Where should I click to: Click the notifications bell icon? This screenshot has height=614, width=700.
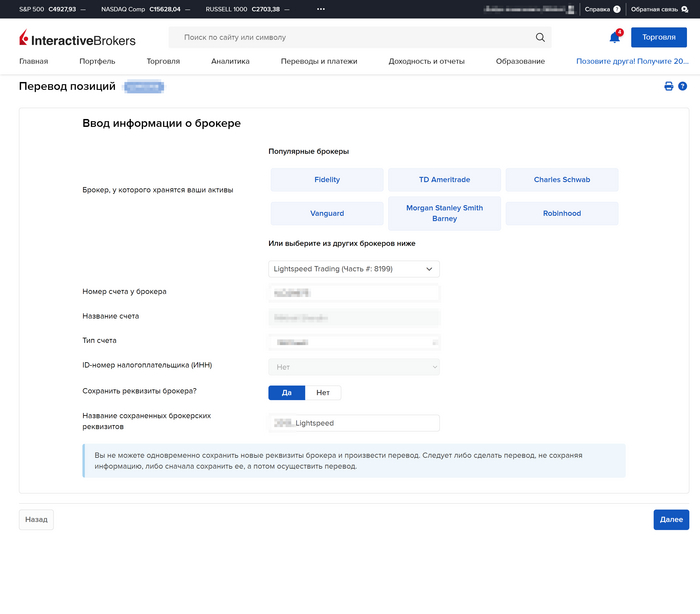coord(614,38)
